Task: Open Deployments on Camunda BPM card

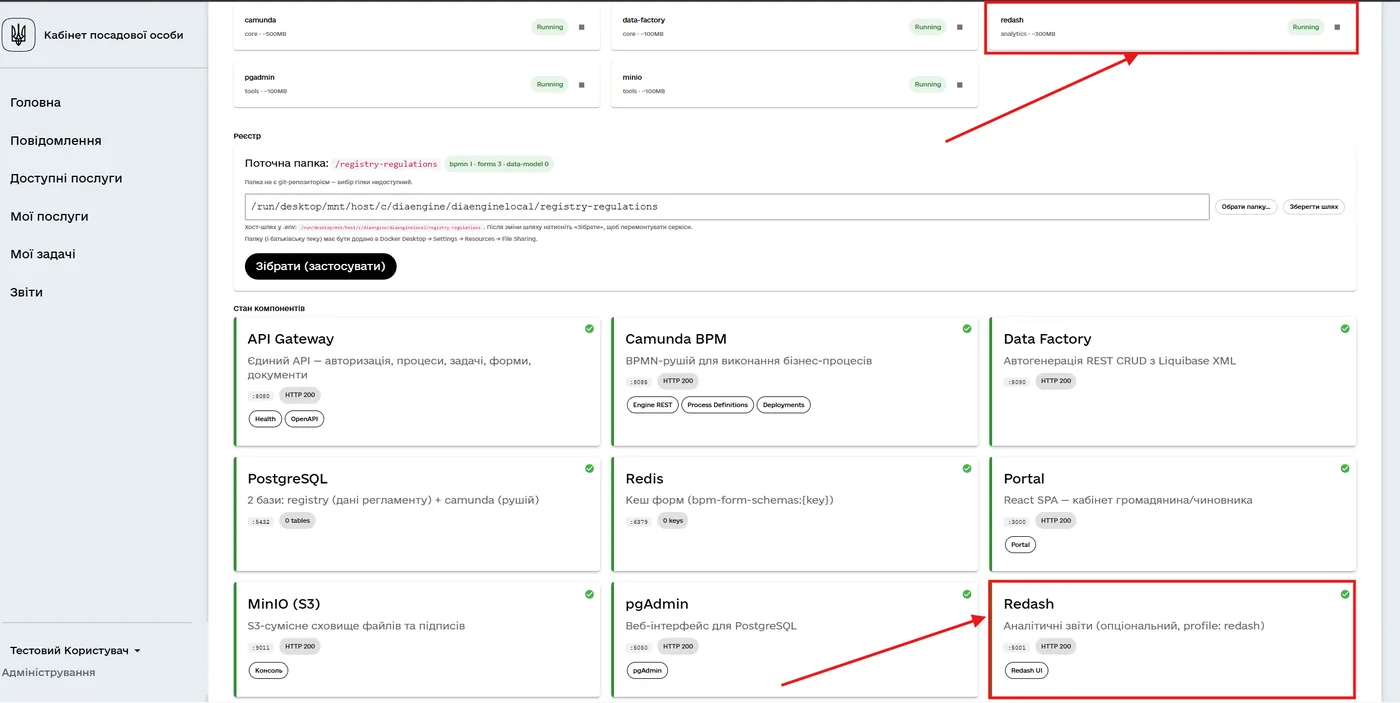Action: pos(783,405)
